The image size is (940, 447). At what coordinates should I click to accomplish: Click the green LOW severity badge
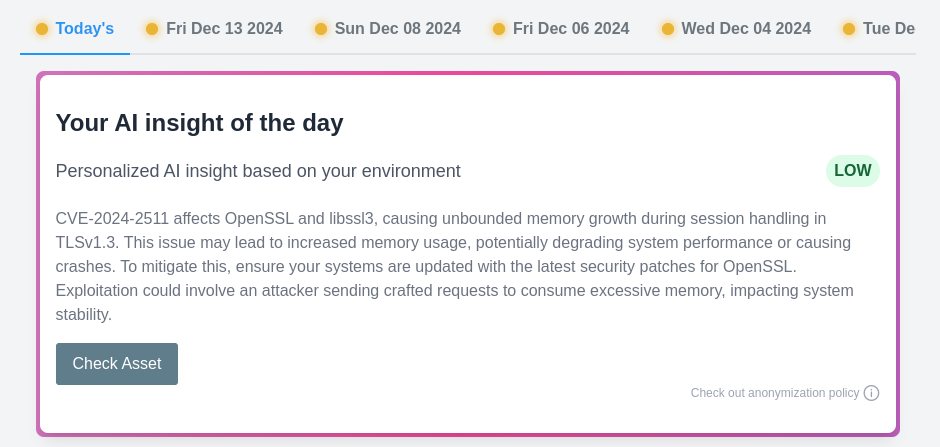[852, 171]
